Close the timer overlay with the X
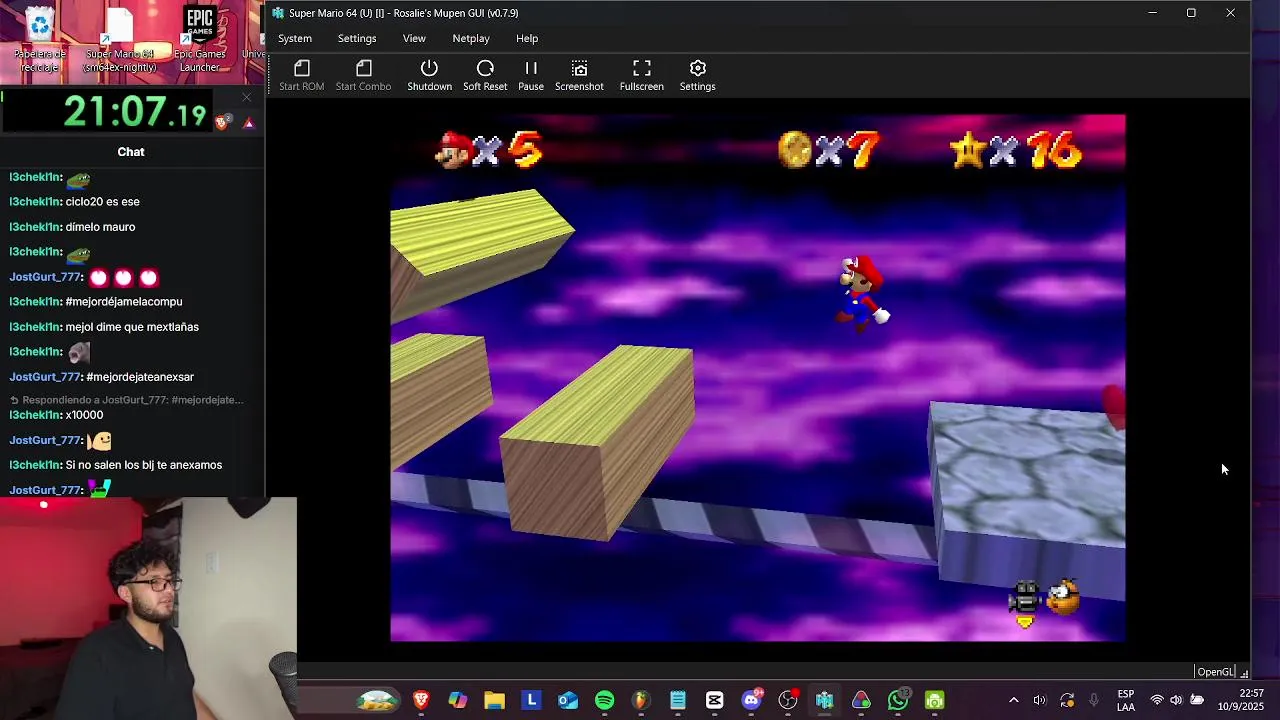This screenshot has height=720, width=1280. [247, 97]
